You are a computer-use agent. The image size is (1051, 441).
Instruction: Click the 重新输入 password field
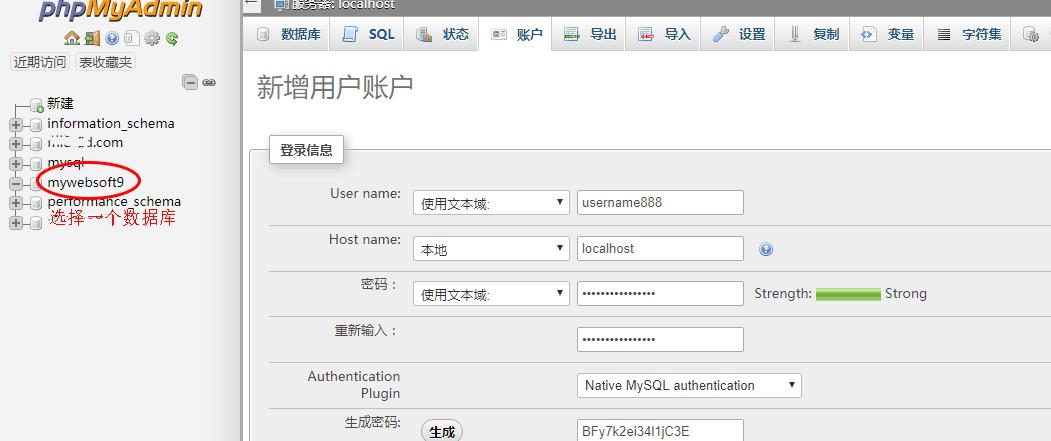click(x=660, y=339)
